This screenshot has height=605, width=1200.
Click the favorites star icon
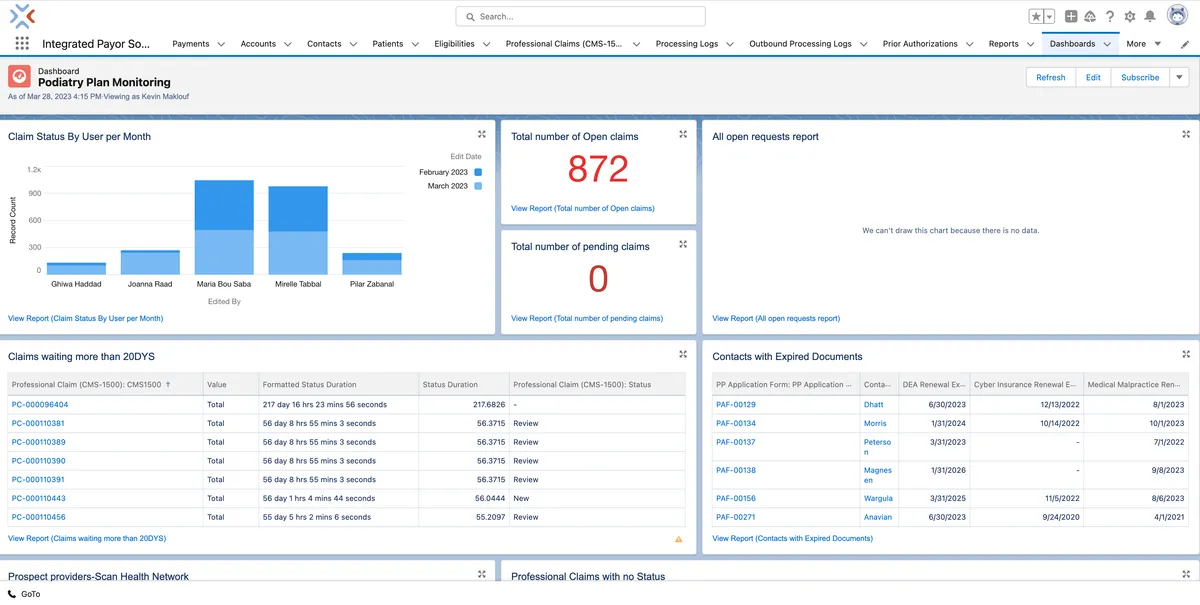(x=1037, y=16)
